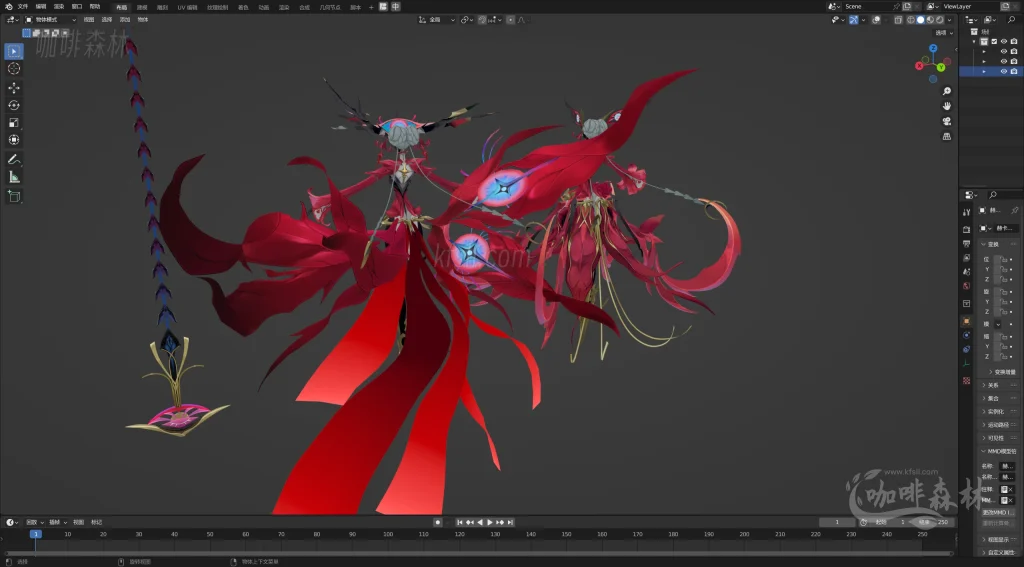Switch to the Geometry Nodes workspace tab
Image resolution: width=1024 pixels, height=567 pixels.
tap(330, 7)
